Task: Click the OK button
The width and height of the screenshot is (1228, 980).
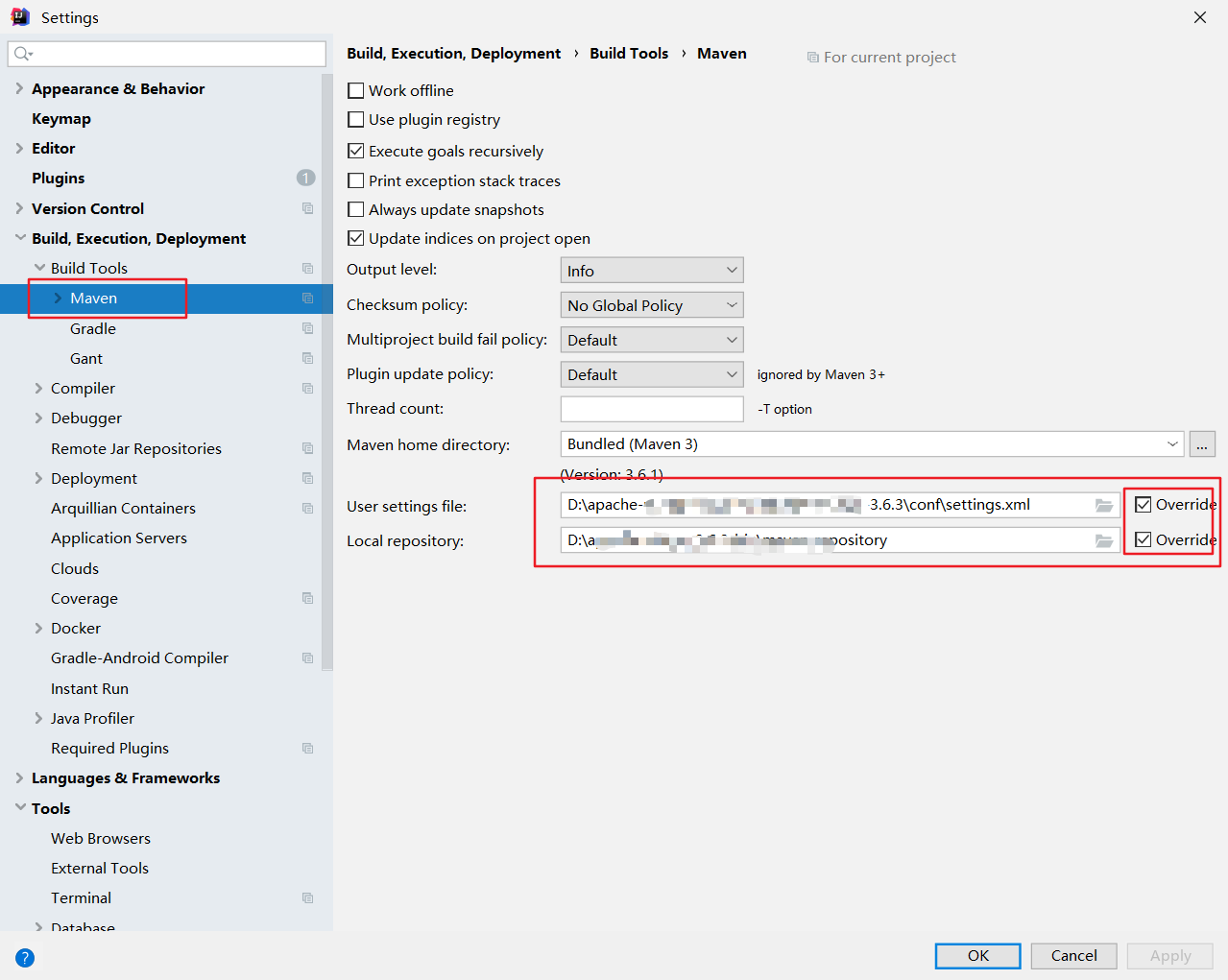Action: click(x=978, y=956)
